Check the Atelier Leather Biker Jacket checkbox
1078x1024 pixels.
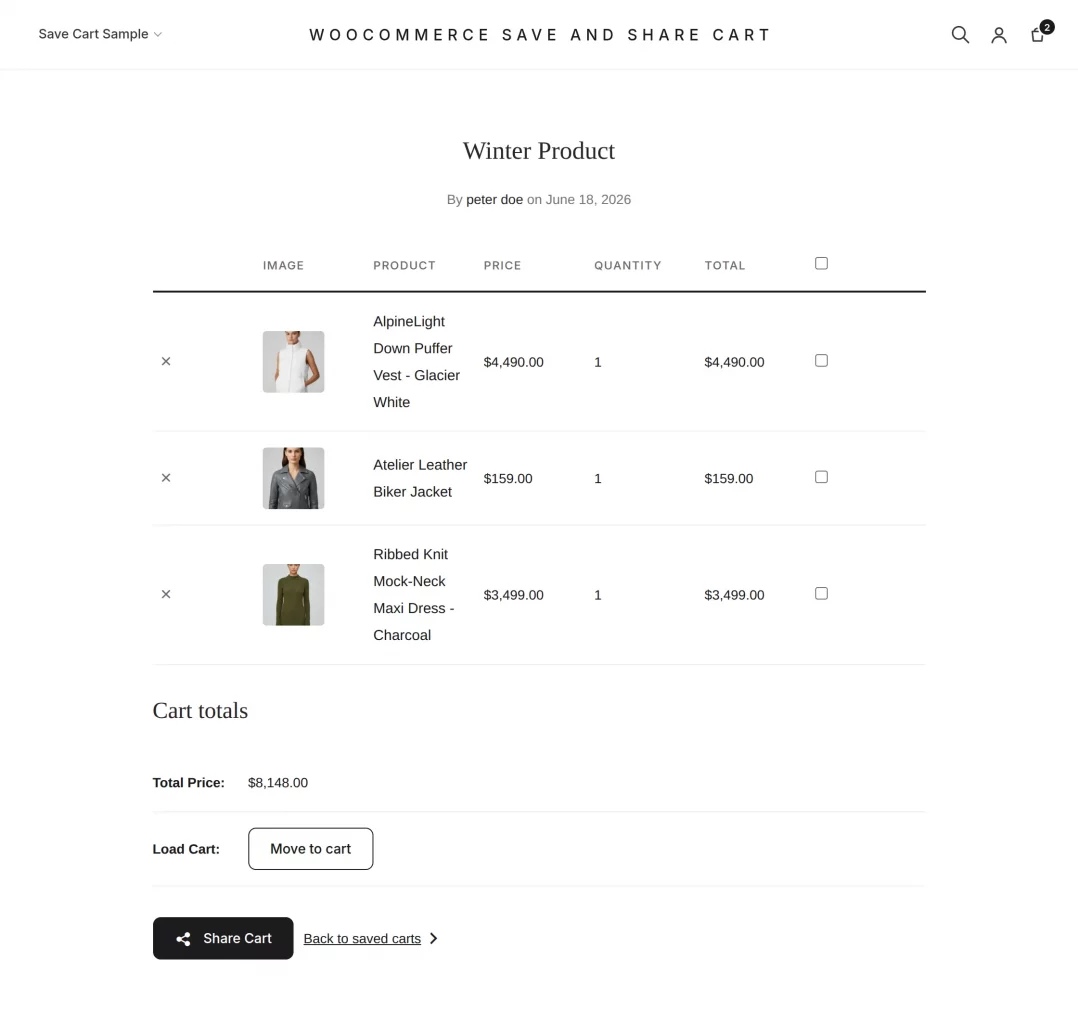point(821,477)
